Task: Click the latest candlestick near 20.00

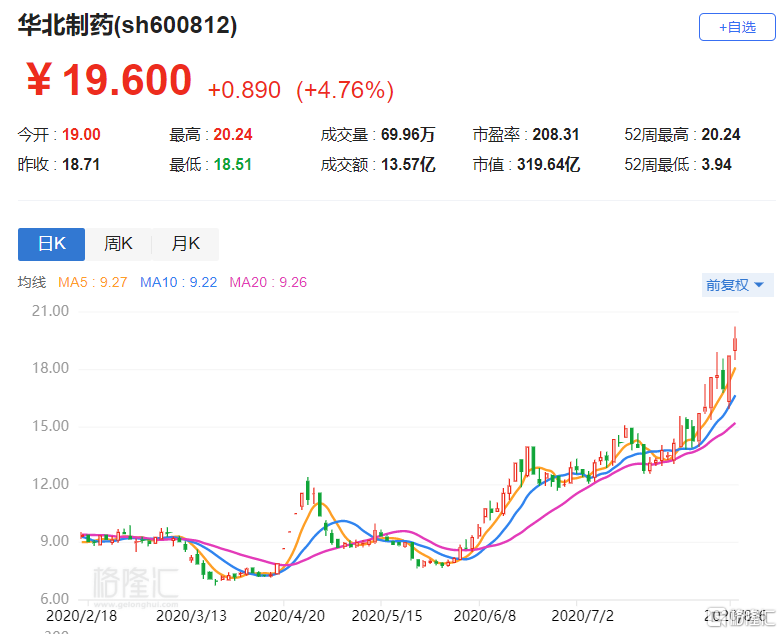Action: [735, 344]
